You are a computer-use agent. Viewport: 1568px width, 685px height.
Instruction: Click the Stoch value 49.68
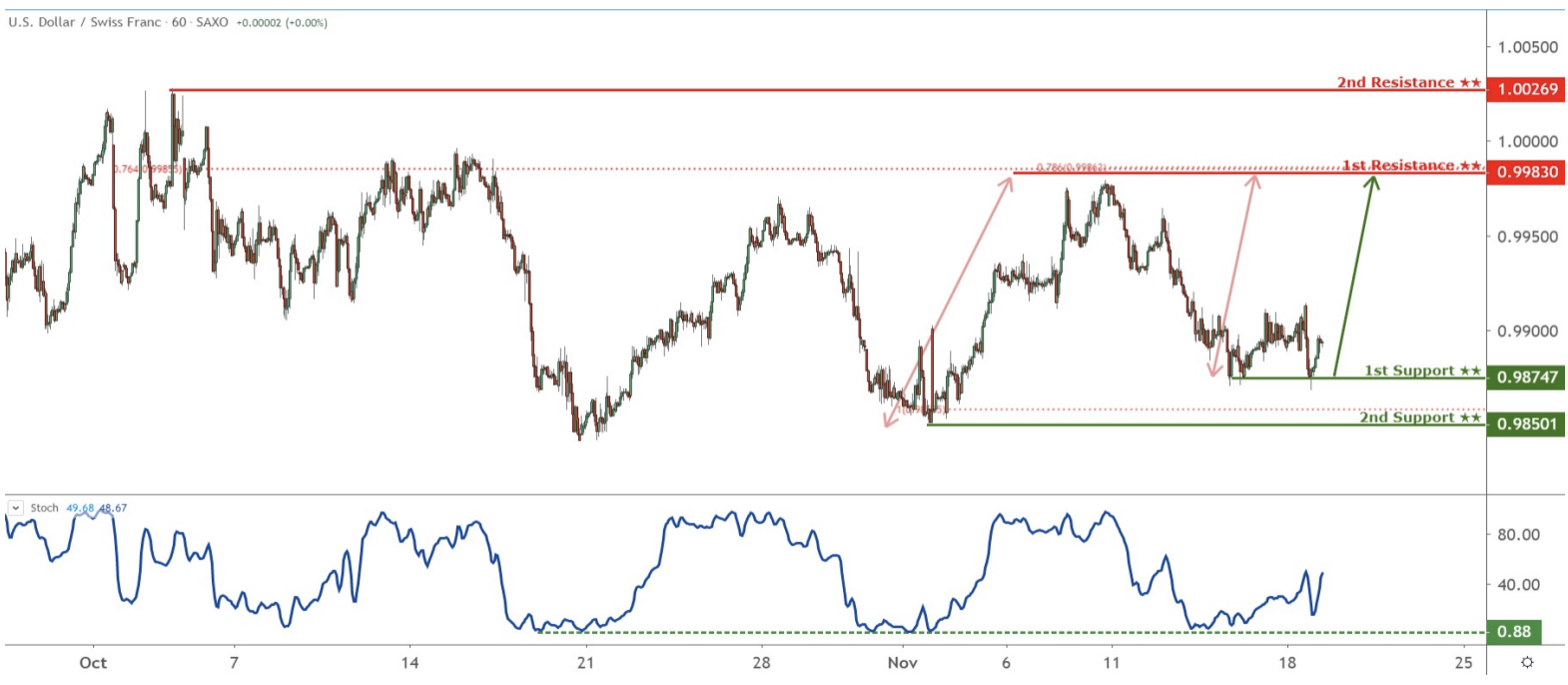tap(80, 508)
